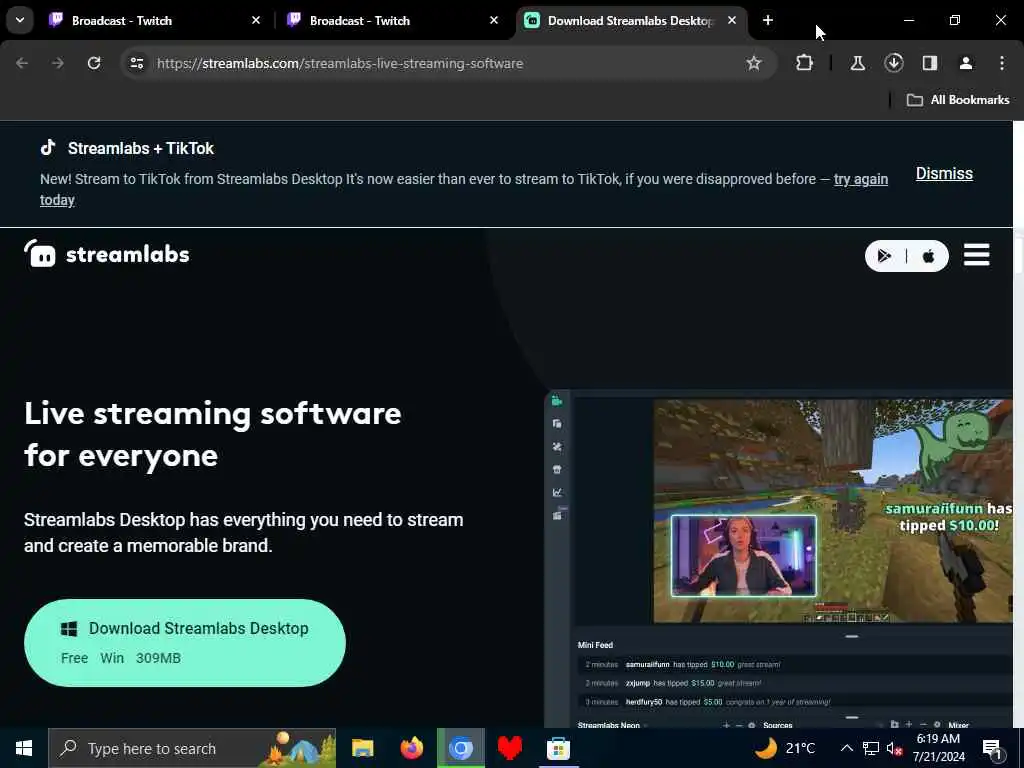1024x768 pixels.
Task: Select the Download Streamlabs Desktop tab
Action: point(632,21)
